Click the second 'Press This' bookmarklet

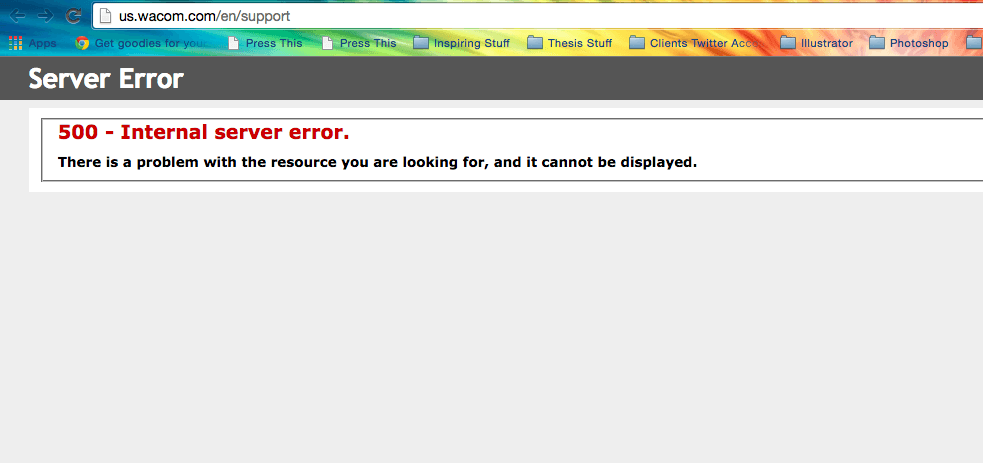[x=359, y=43]
